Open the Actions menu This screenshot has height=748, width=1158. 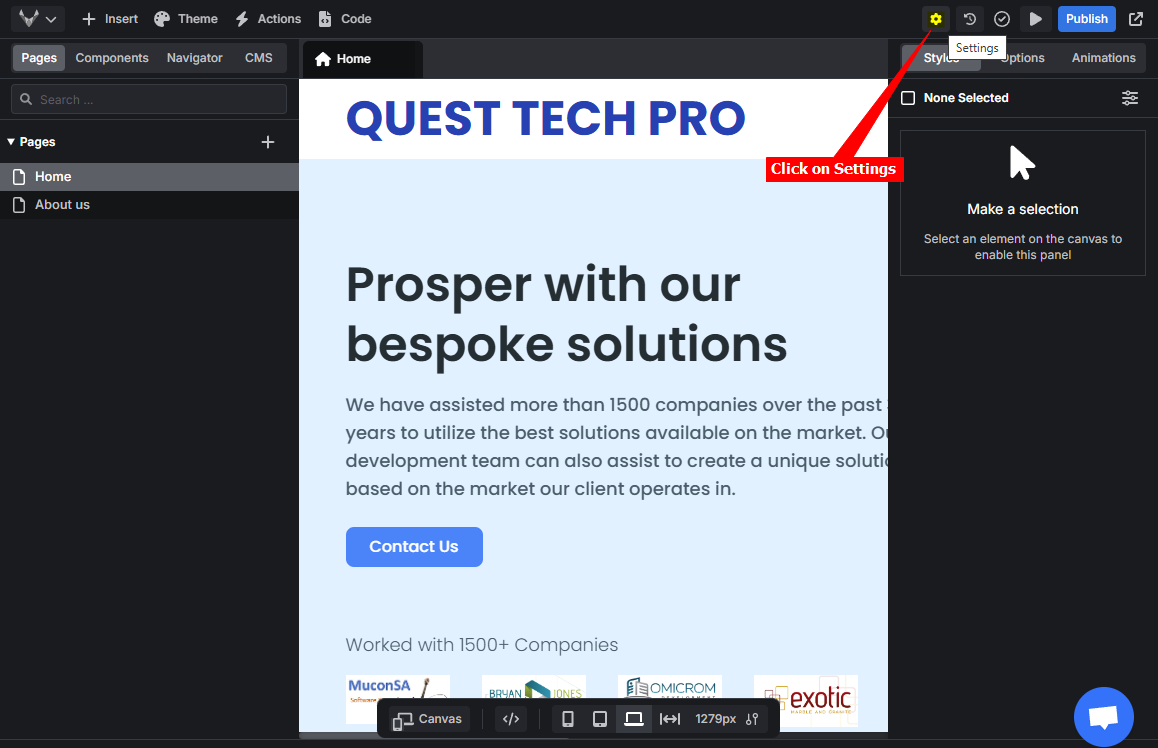268,19
